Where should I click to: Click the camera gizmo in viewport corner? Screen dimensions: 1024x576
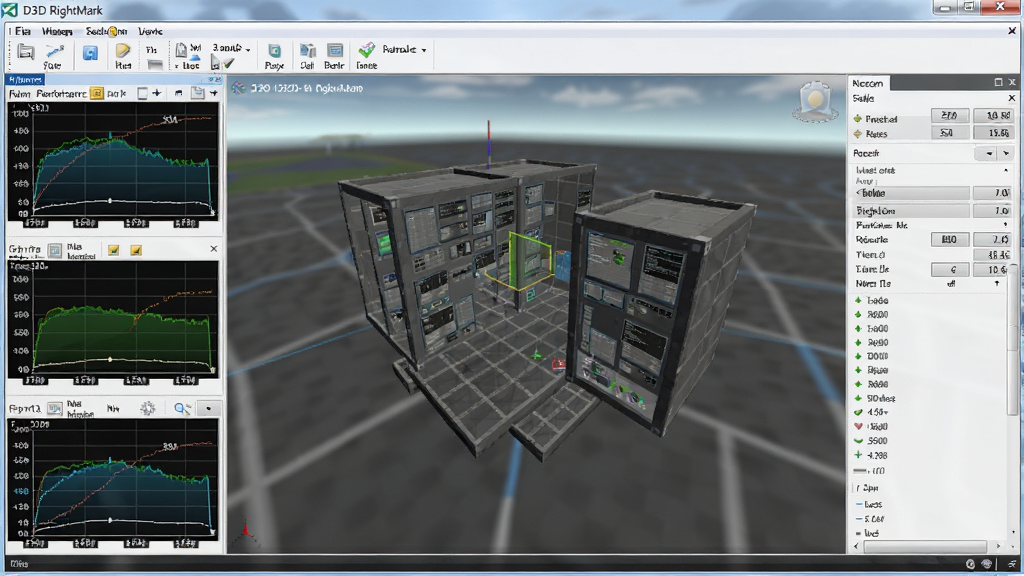[x=815, y=102]
